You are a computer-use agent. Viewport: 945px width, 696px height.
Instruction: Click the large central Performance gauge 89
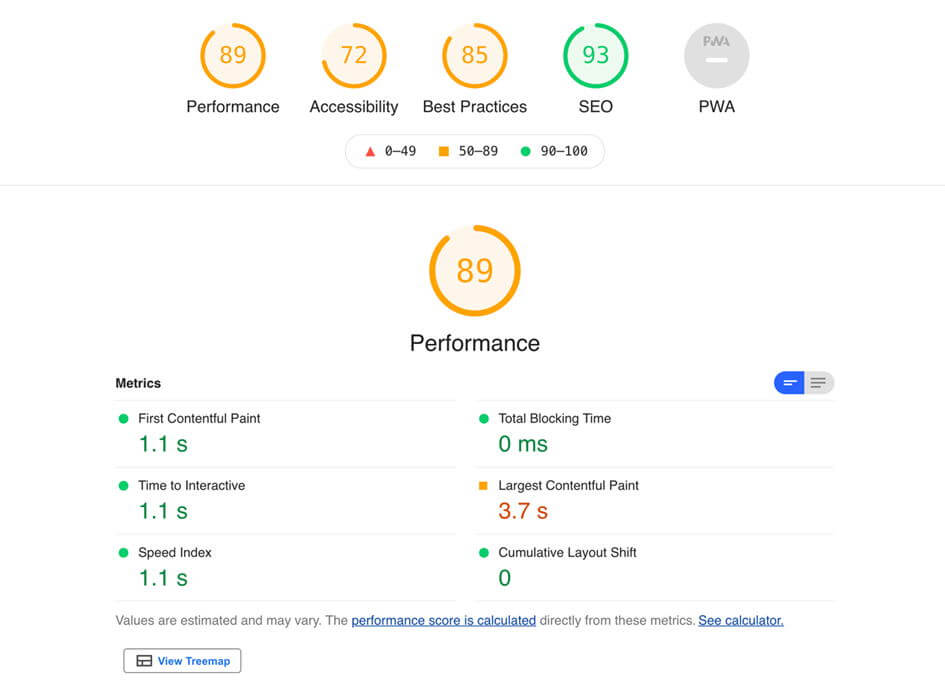pos(475,271)
